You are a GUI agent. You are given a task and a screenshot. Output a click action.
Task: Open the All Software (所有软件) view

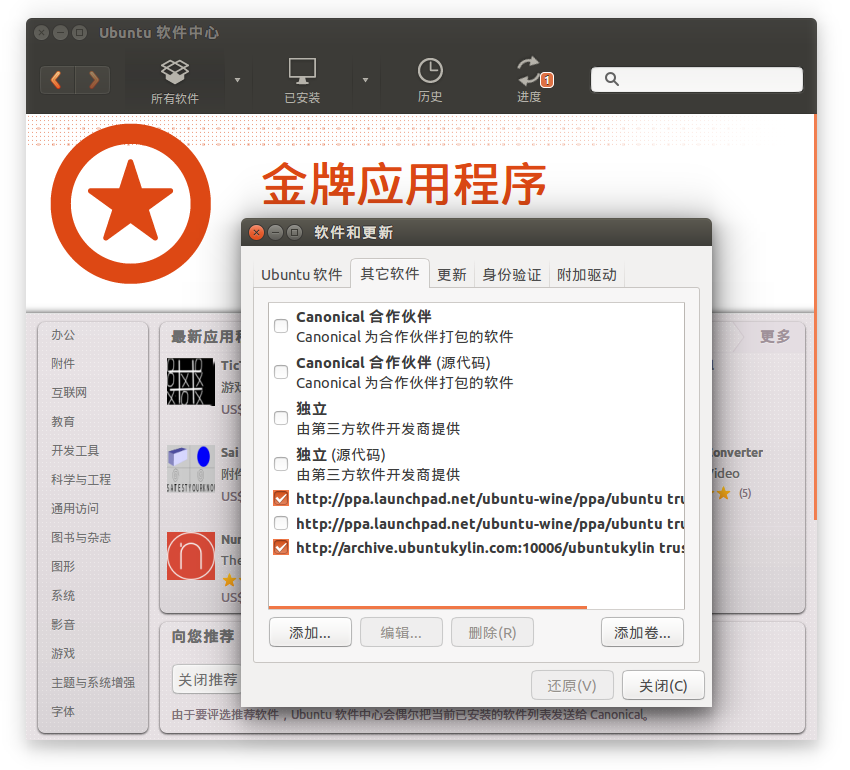pos(175,81)
